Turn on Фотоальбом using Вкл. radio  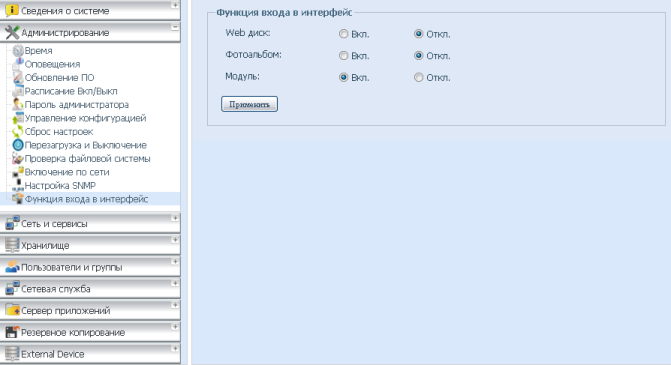point(343,56)
